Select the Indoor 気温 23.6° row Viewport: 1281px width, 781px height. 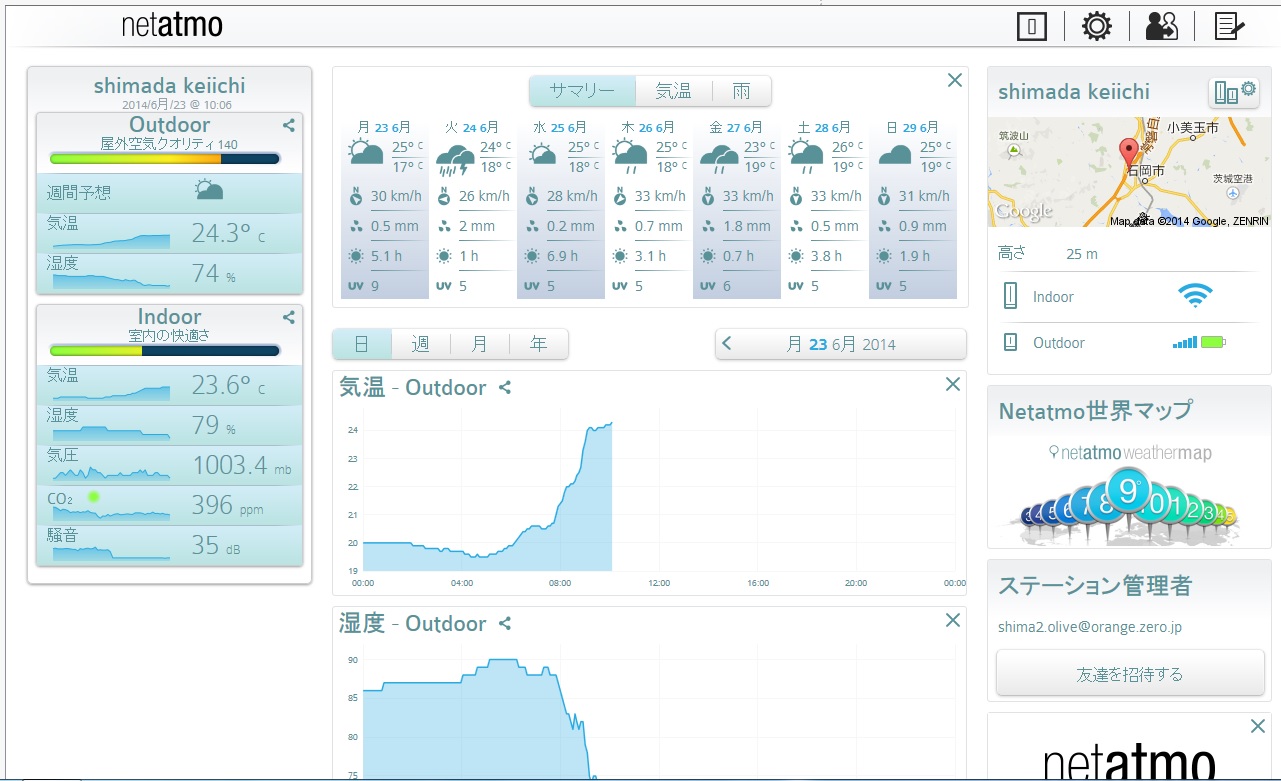(169, 385)
